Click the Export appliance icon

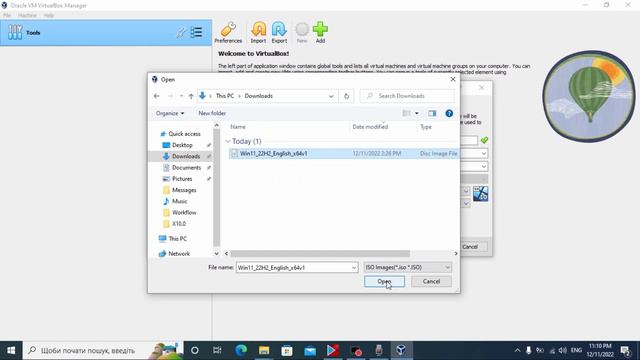[279, 33]
